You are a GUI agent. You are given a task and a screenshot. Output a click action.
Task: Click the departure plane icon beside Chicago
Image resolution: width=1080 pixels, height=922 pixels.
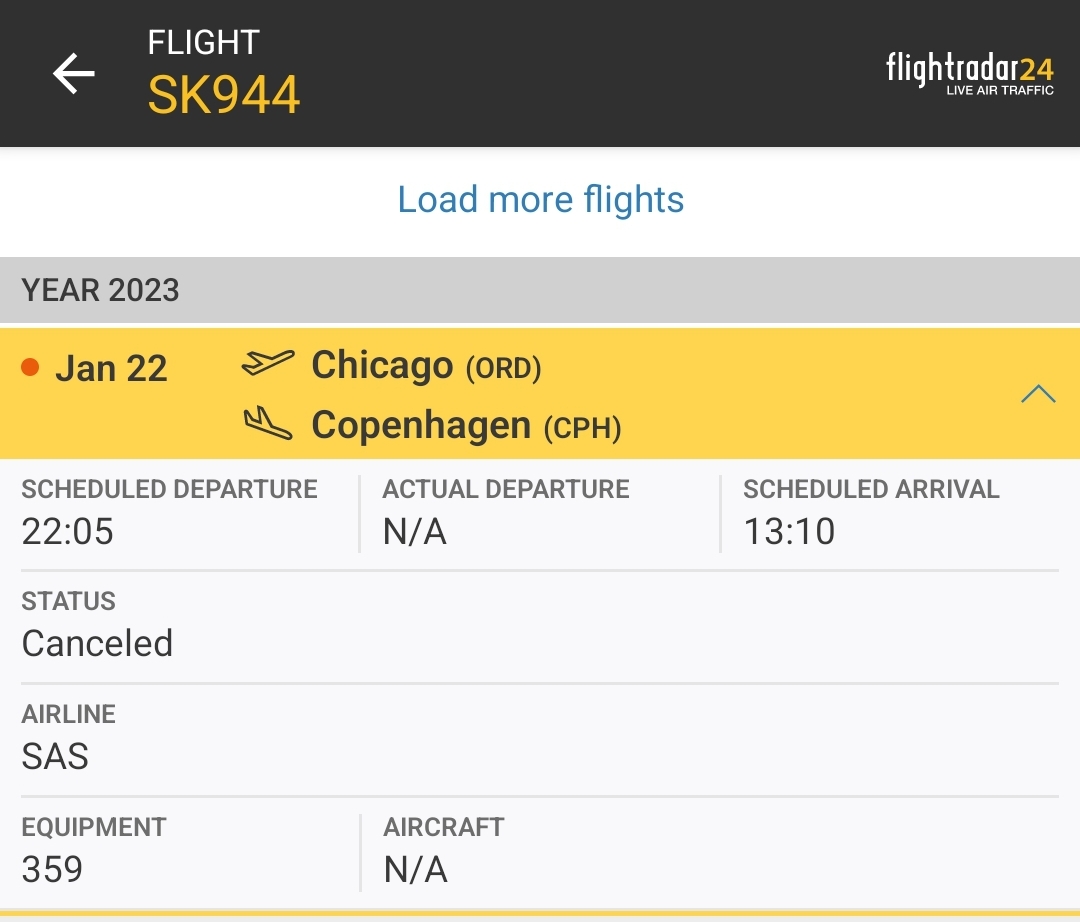click(x=268, y=364)
